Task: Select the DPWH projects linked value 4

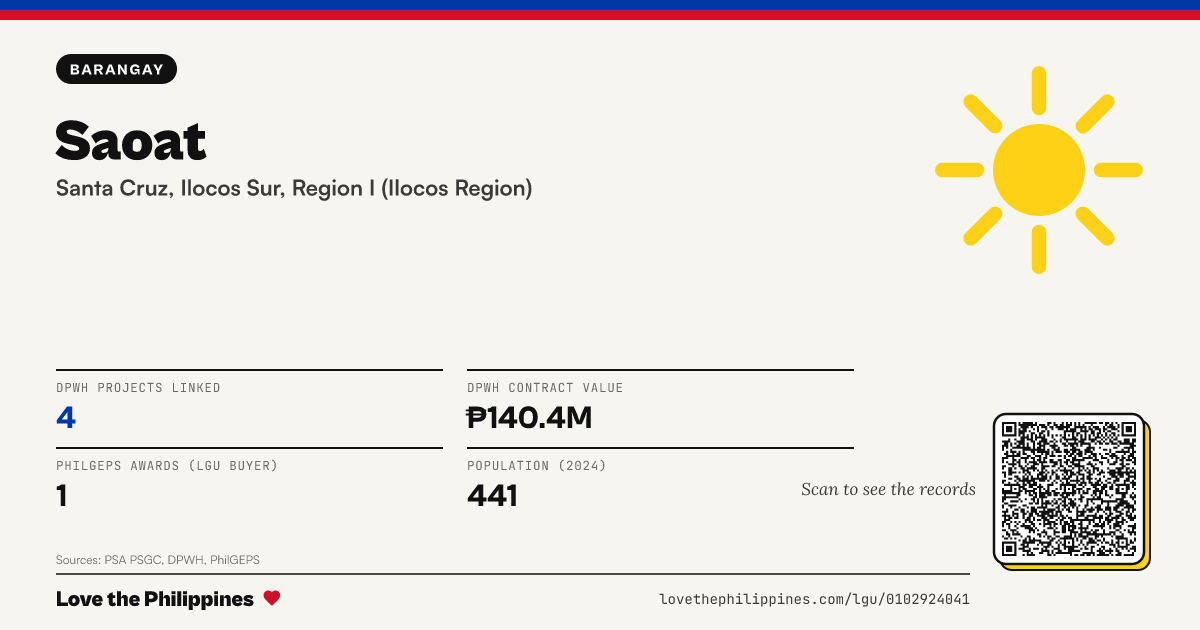Action: 66,417
